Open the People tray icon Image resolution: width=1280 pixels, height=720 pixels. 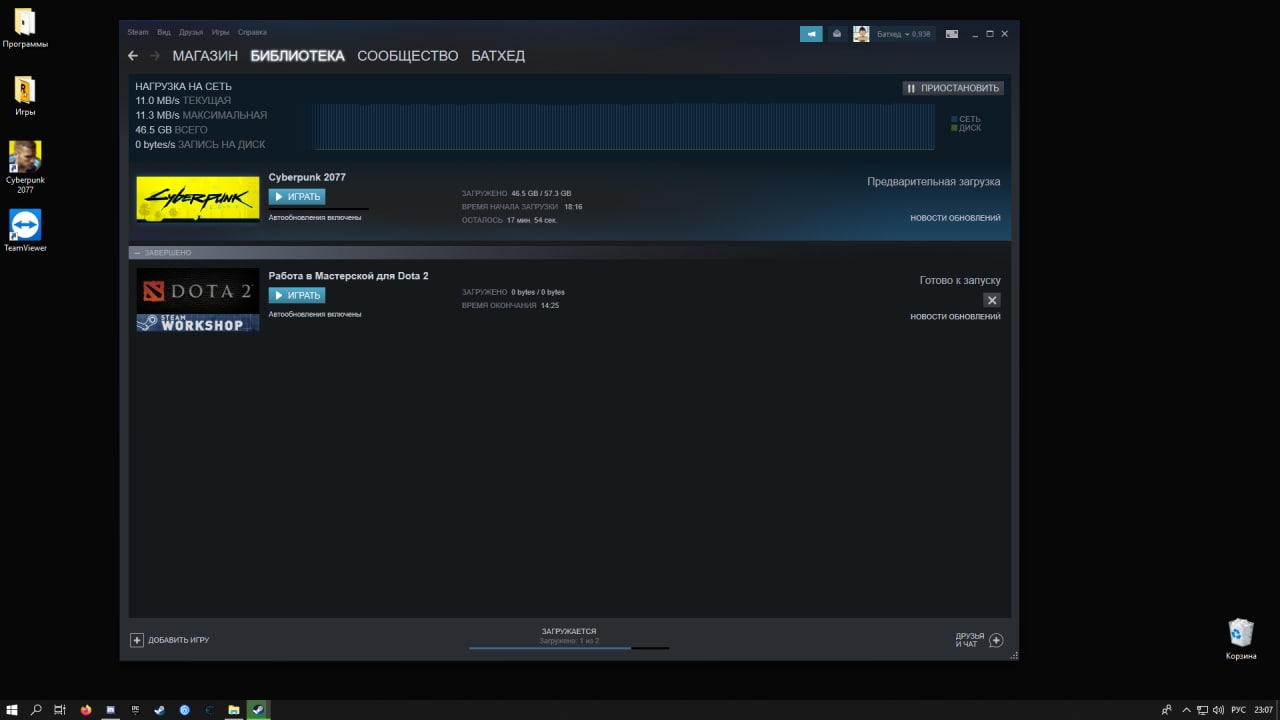coord(1167,710)
